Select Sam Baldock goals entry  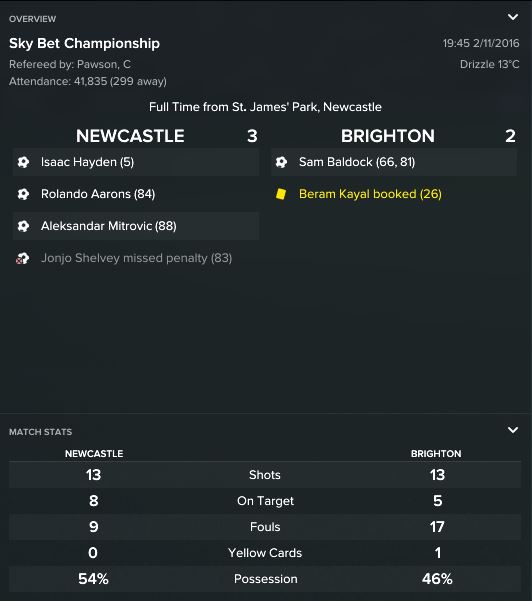394,162
